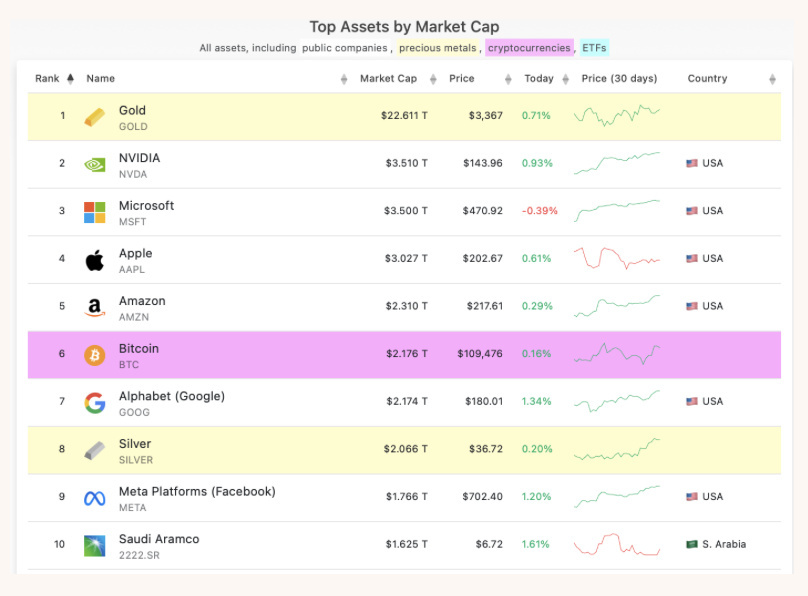This screenshot has height=596, width=808.
Task: Open the precious metals filter tag
Action: [x=437, y=48]
